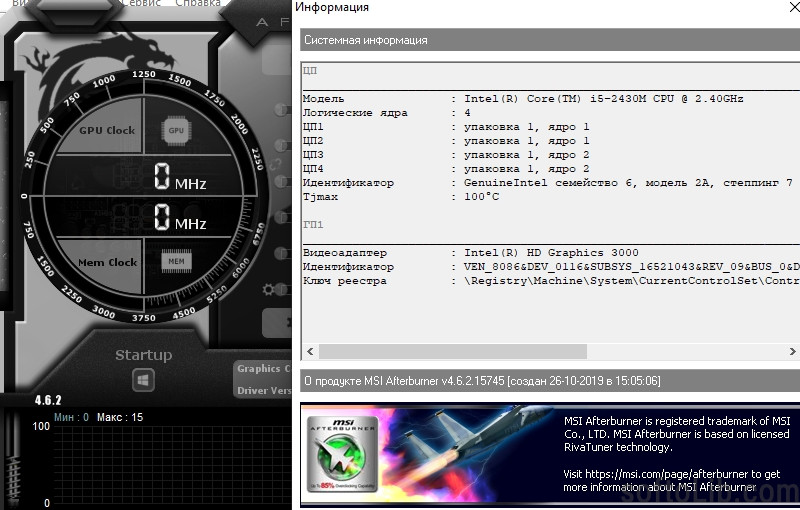Click the Видеоадаптер Intel HD Graphics 3000 row
800x510 pixels.
[470, 252]
